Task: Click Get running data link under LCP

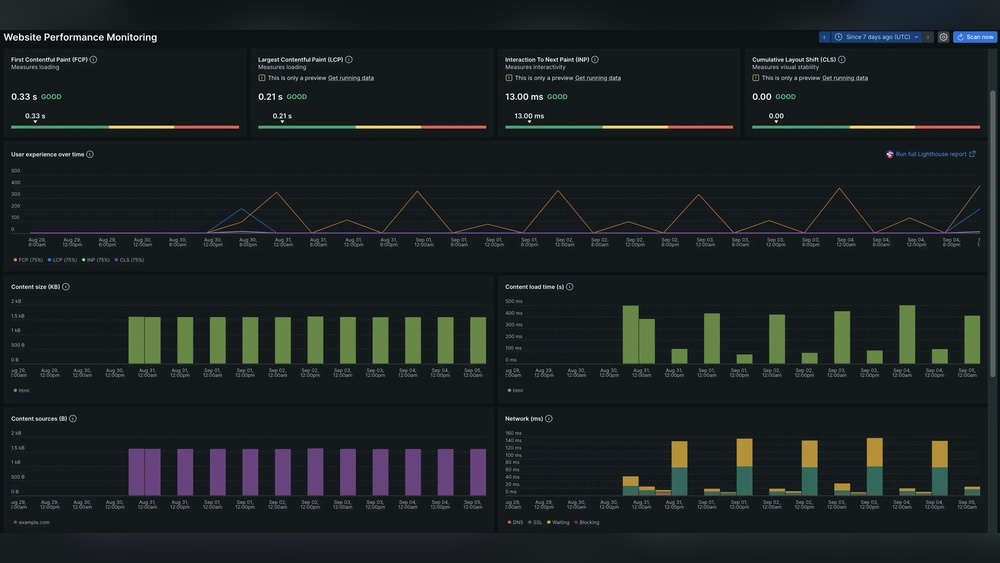Action: (351, 78)
